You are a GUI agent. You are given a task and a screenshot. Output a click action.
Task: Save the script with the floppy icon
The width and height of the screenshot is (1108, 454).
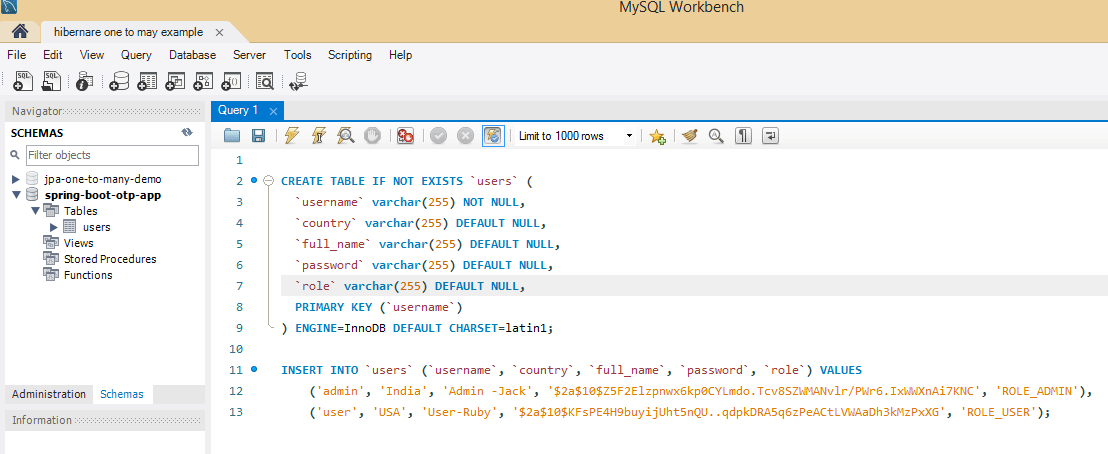(x=258, y=136)
